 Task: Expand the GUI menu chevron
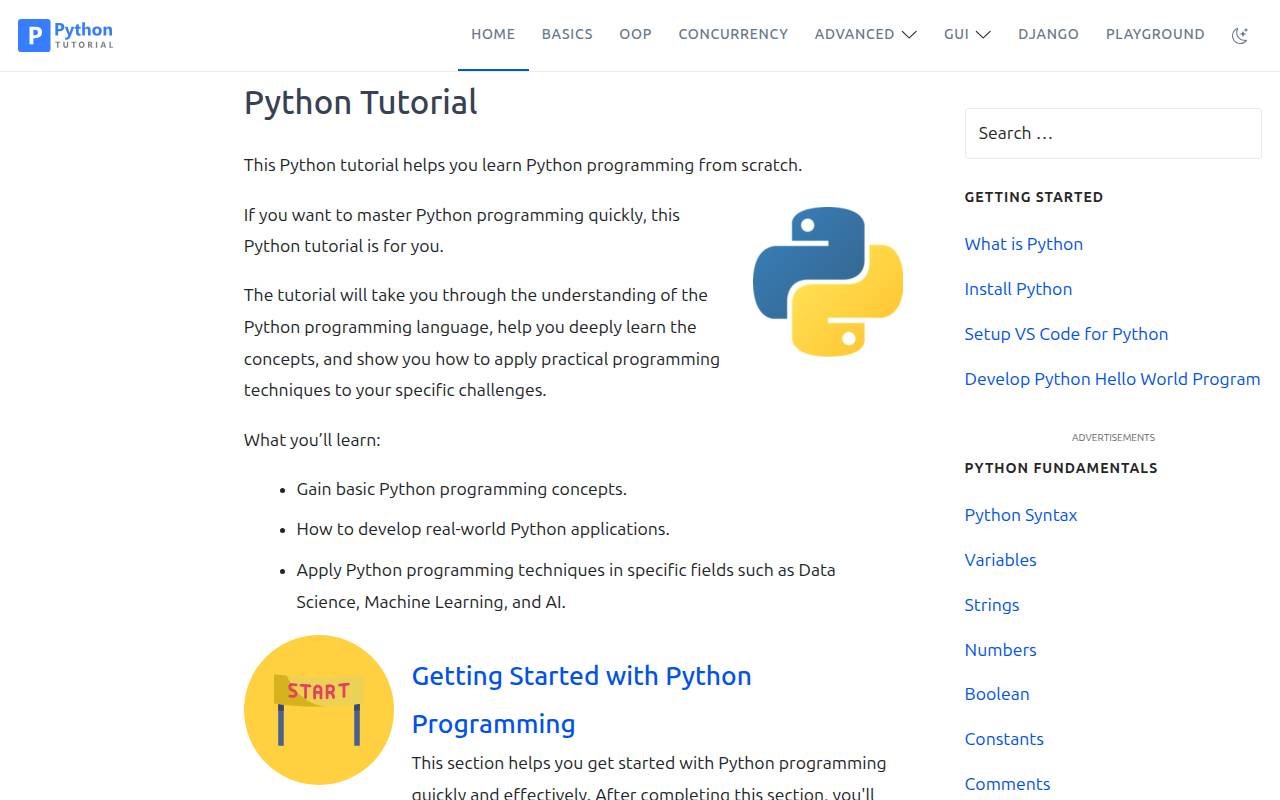[x=983, y=34]
